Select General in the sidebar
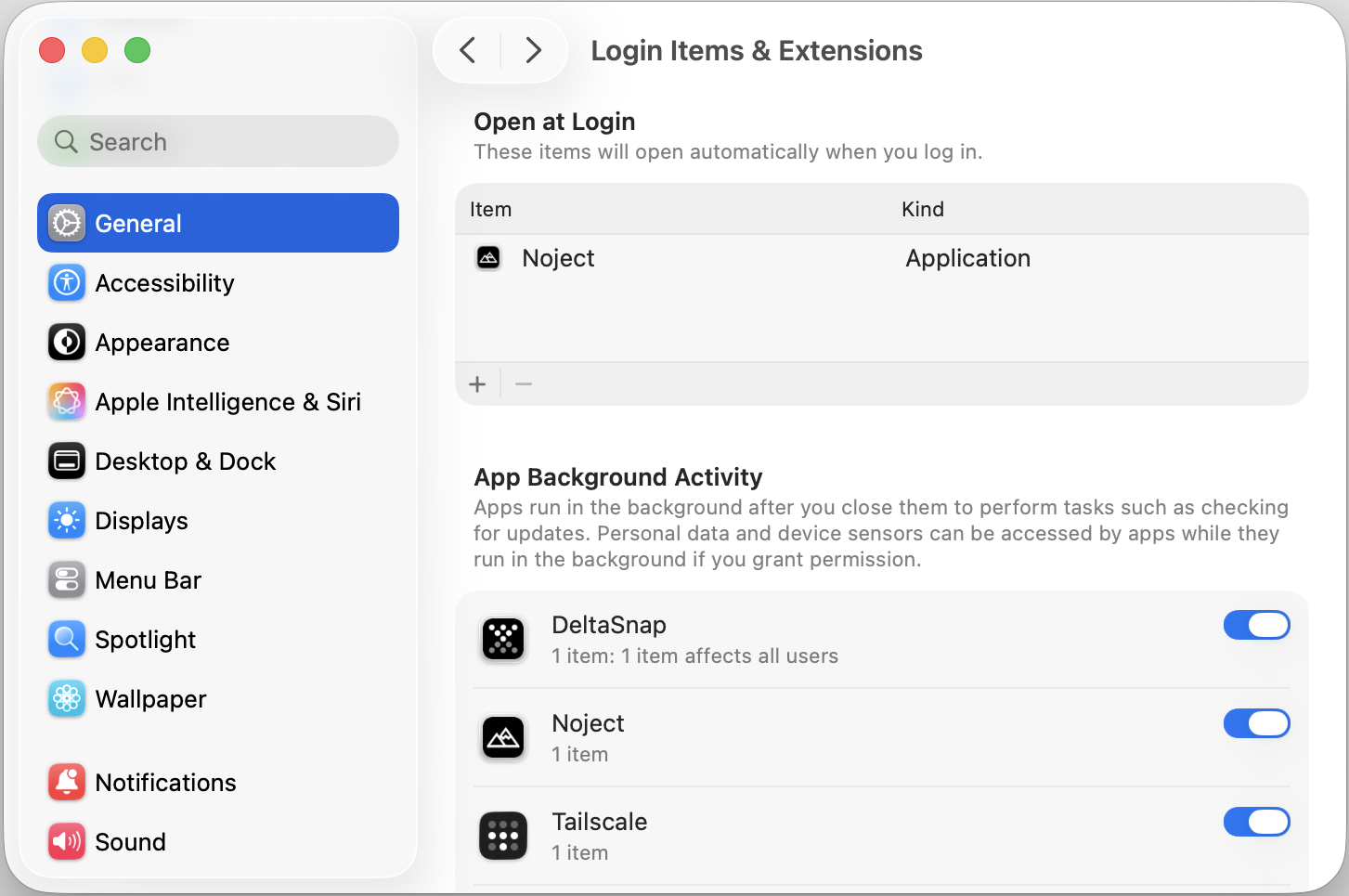The height and width of the screenshot is (896, 1349). (x=218, y=223)
